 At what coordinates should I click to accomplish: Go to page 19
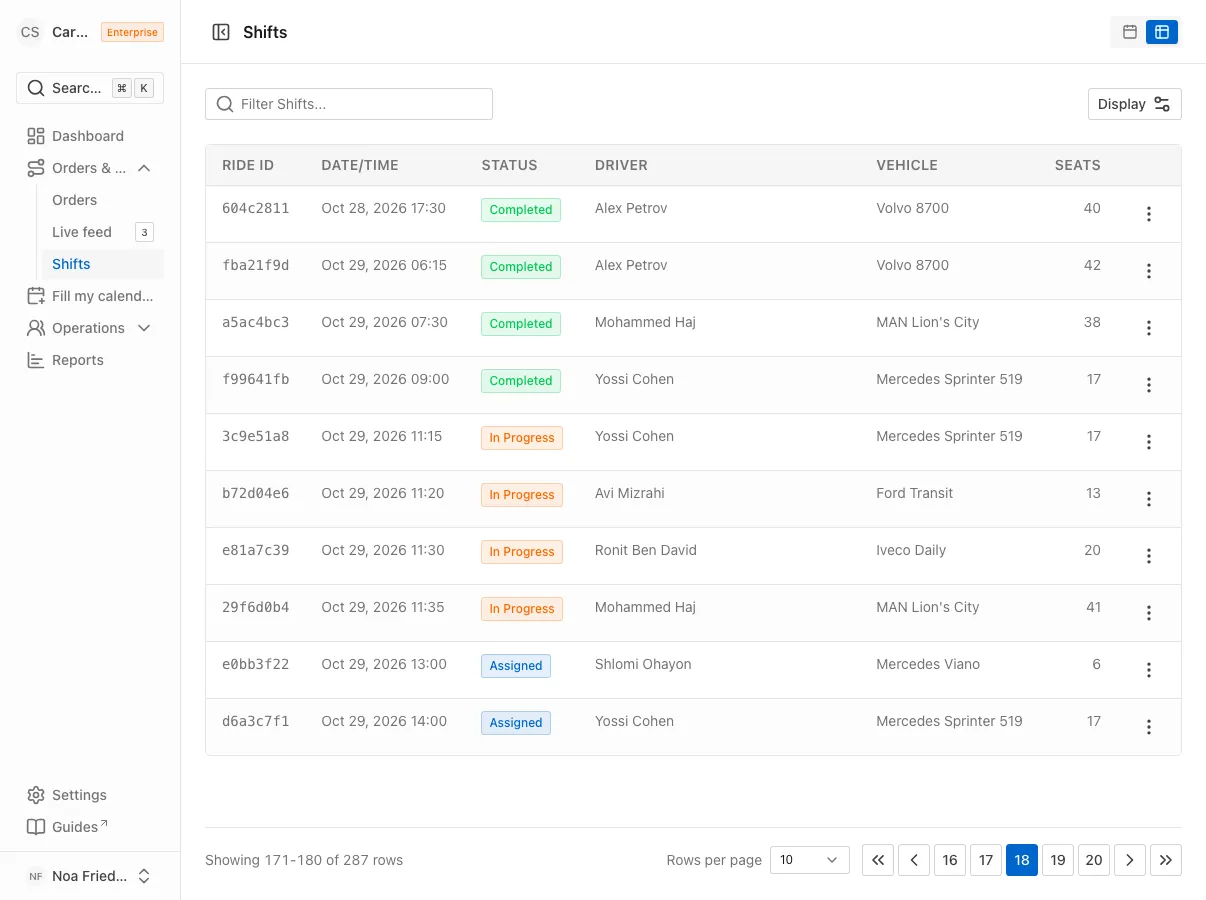(1058, 860)
